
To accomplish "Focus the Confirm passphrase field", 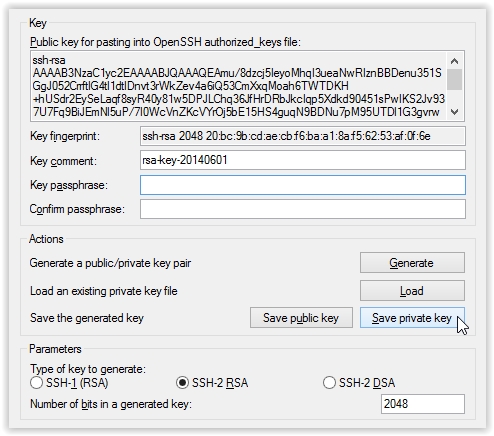I will [303, 209].
